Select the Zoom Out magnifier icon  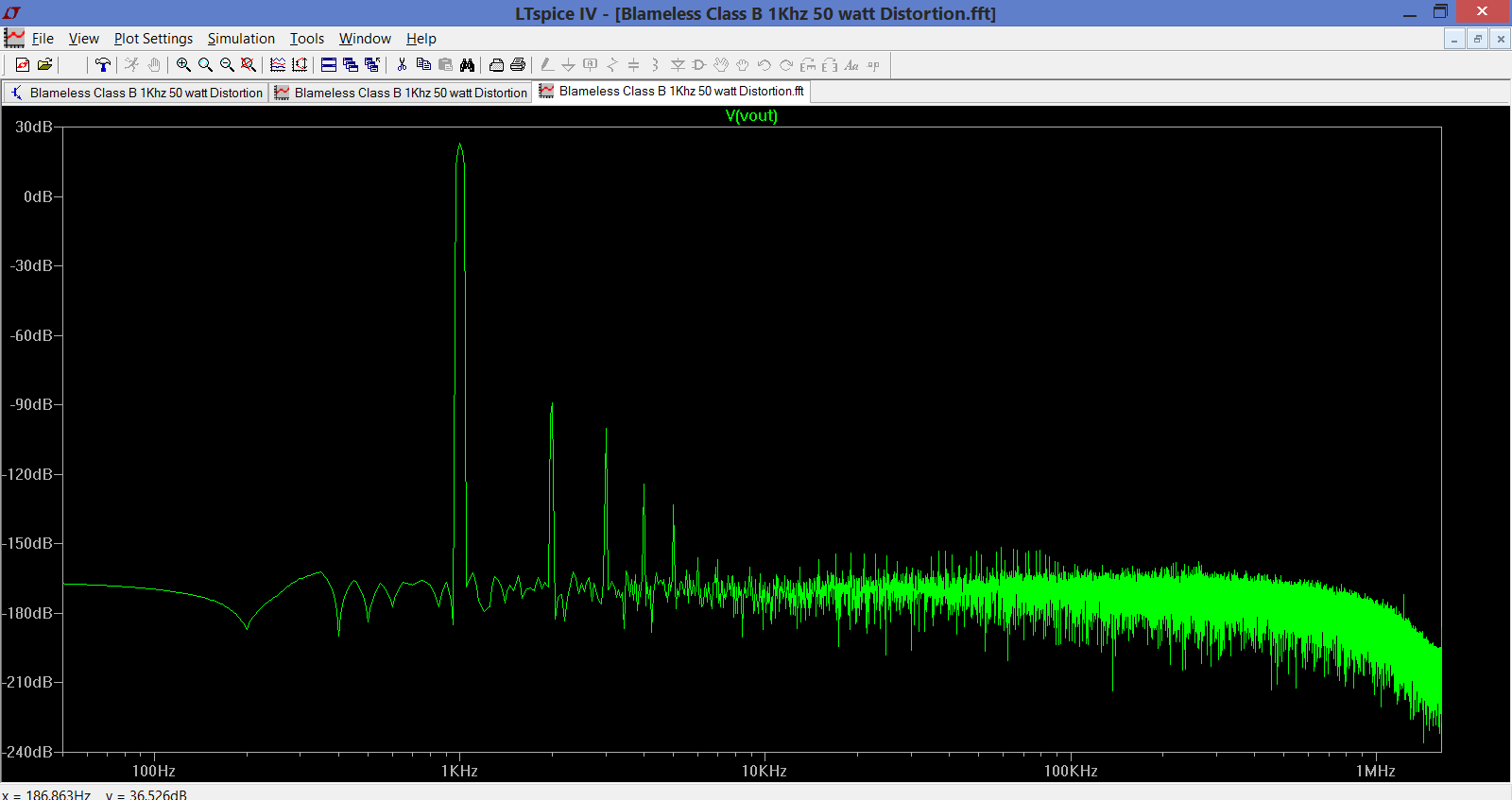(227, 65)
